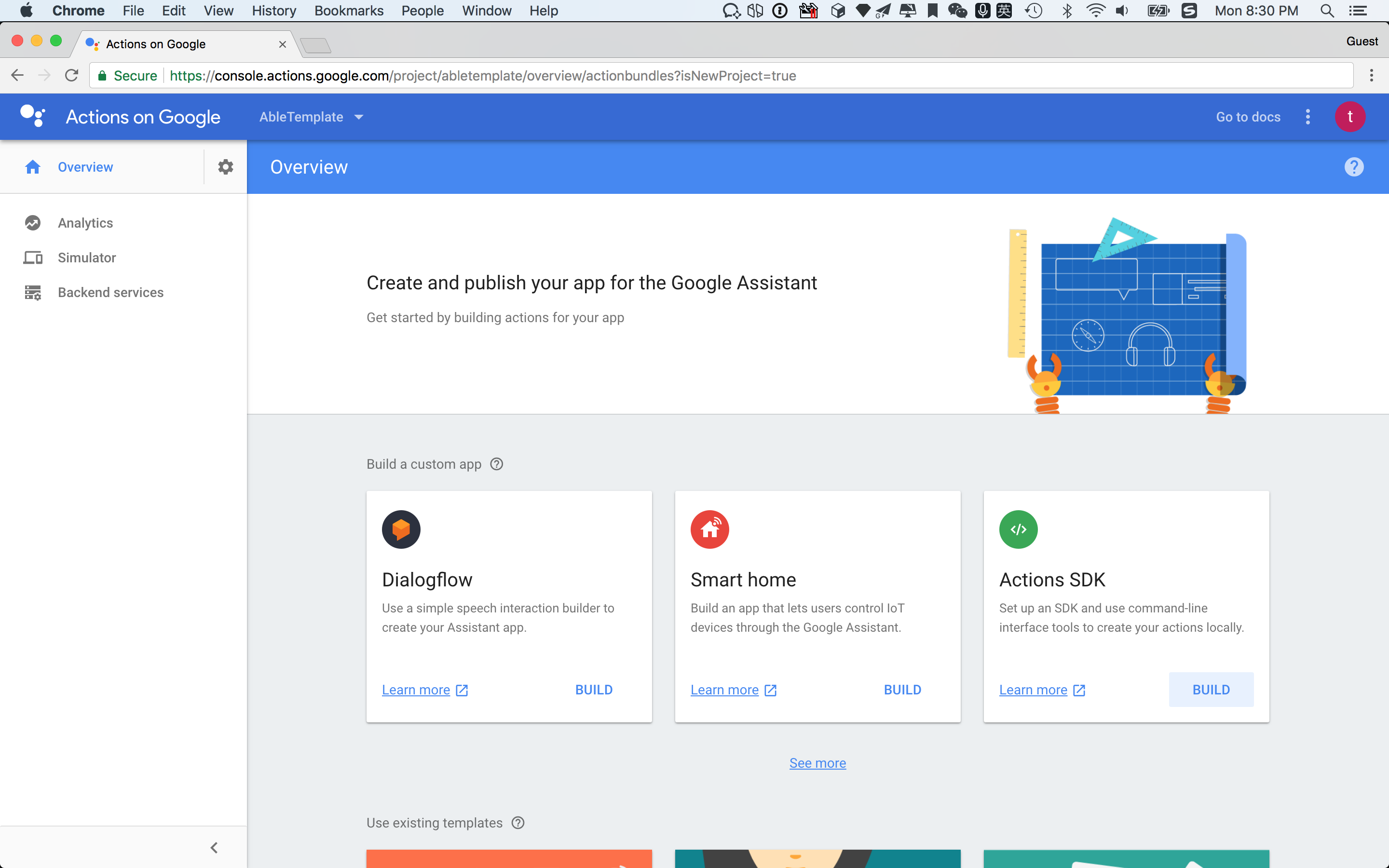Image resolution: width=1389 pixels, height=868 pixels.
Task: Select Backend services in sidebar
Action: [x=110, y=292]
